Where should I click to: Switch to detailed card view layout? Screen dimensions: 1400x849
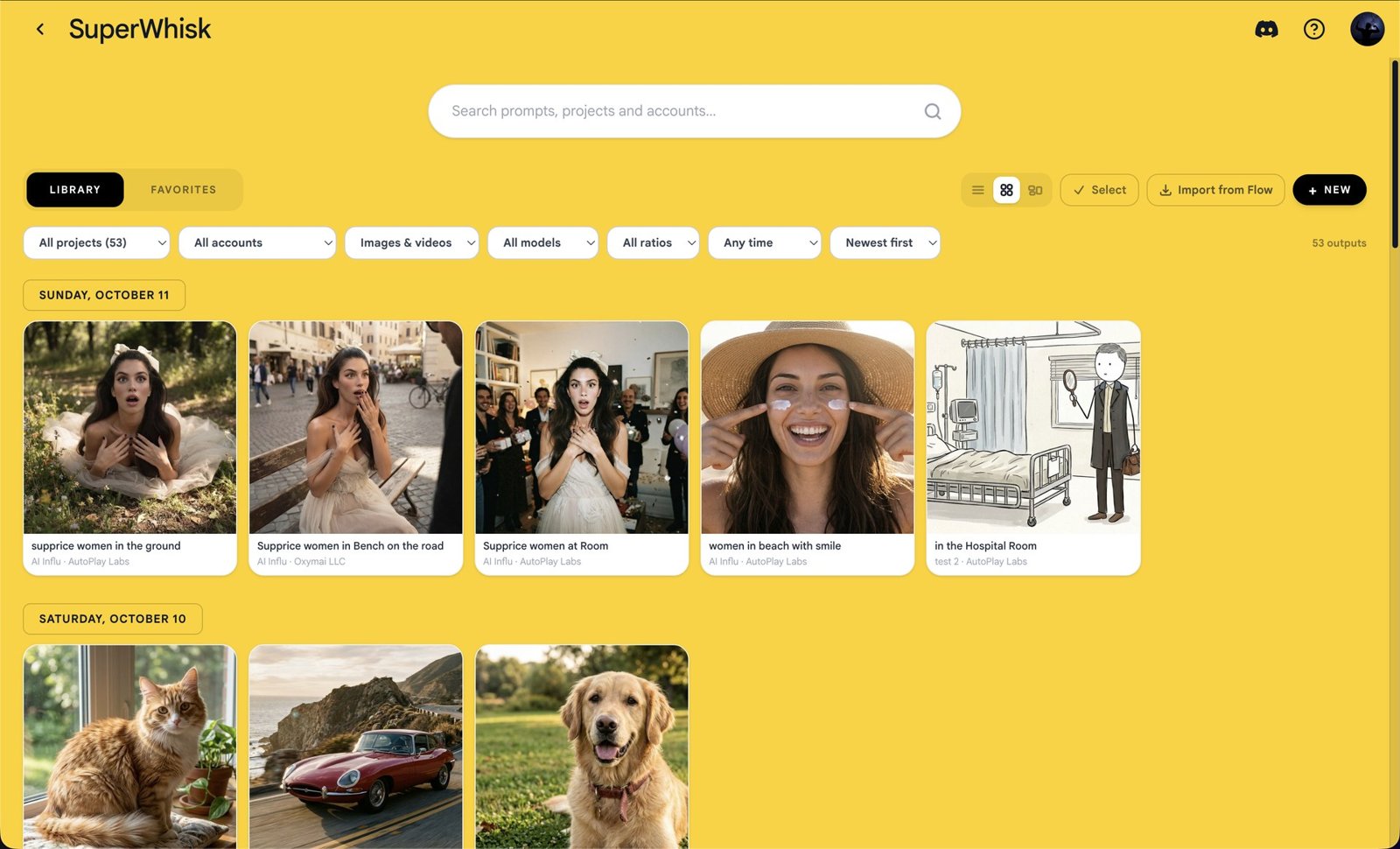(x=1035, y=190)
